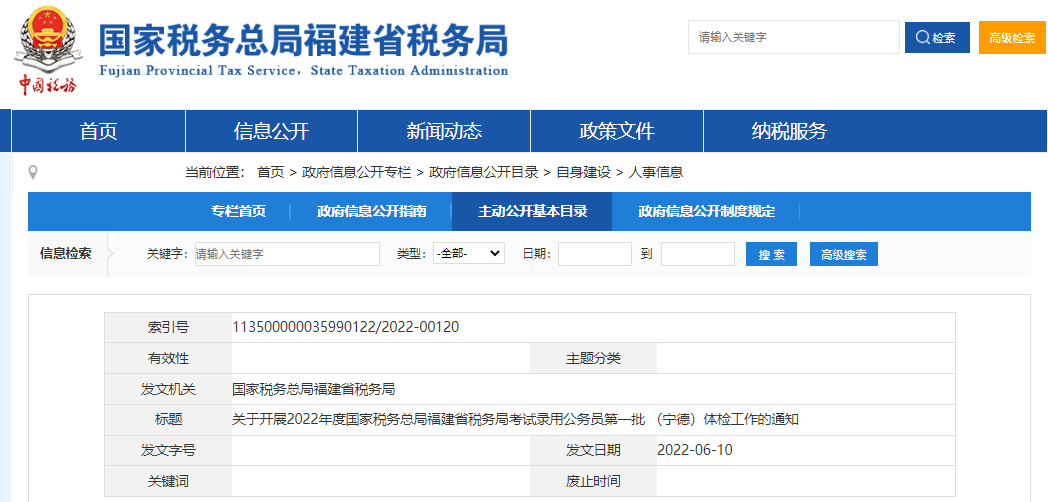Screen dimensions: 1048x502
Task: Open 自身建设 breadcrumb link
Action: coord(583,172)
